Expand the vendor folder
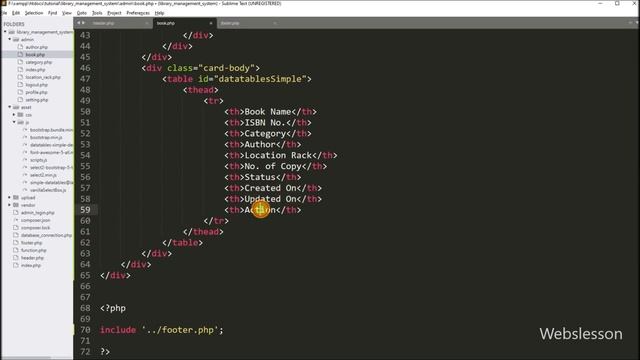Screen dimensions: 640x360 coord(9,205)
